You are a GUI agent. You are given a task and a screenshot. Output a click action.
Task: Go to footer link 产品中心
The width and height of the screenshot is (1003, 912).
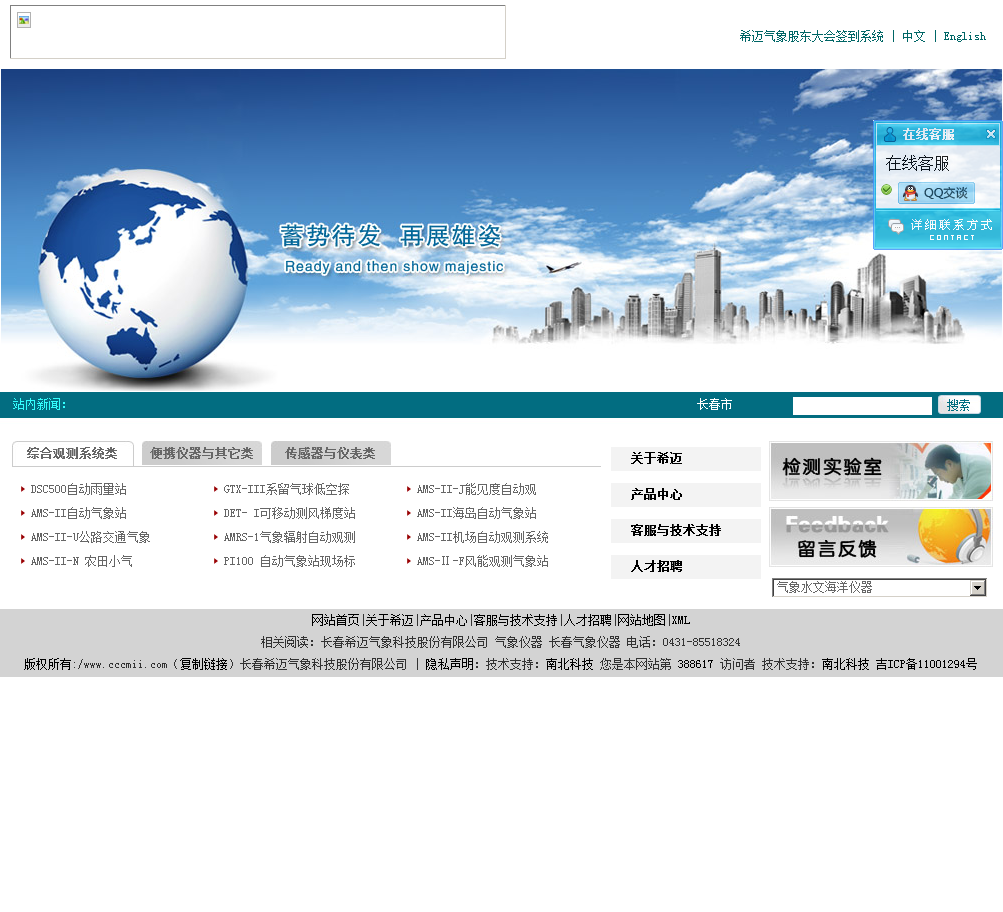pyautogui.click(x=443, y=620)
